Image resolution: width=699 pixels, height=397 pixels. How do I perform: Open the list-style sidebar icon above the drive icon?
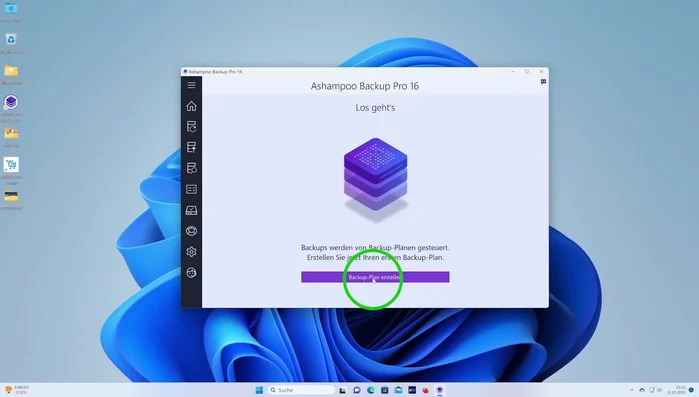pyautogui.click(x=191, y=189)
